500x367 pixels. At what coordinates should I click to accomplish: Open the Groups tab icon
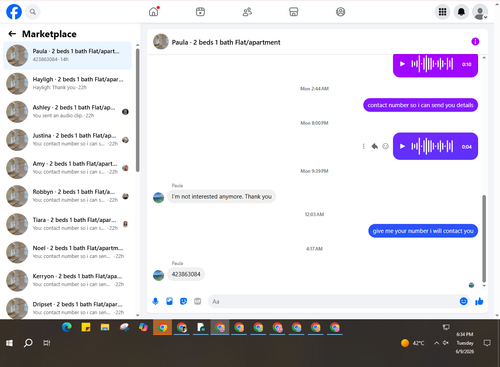coord(340,12)
